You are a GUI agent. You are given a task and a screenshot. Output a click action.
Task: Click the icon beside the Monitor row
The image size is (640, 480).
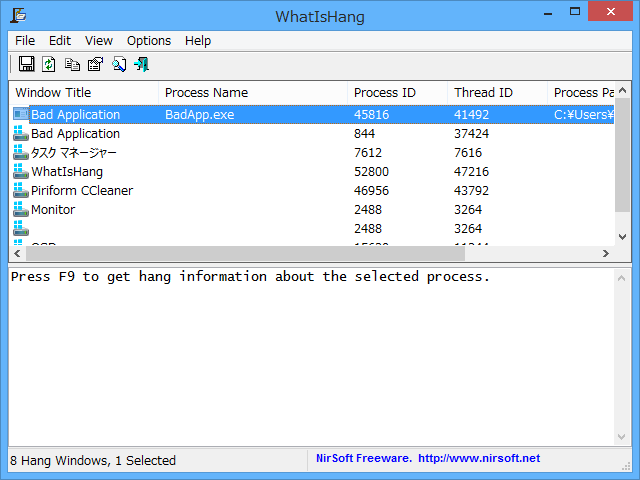pos(21,209)
